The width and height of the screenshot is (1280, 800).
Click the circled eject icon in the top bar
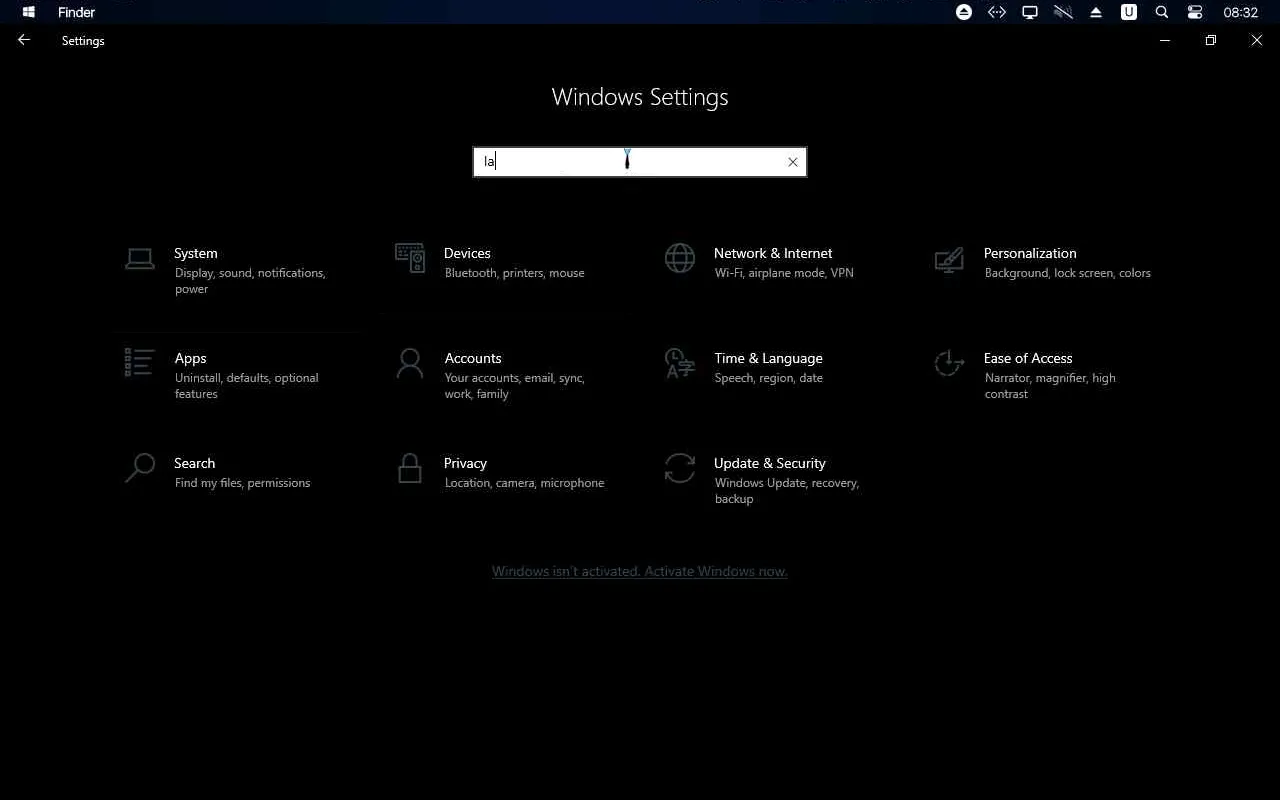pos(964,12)
